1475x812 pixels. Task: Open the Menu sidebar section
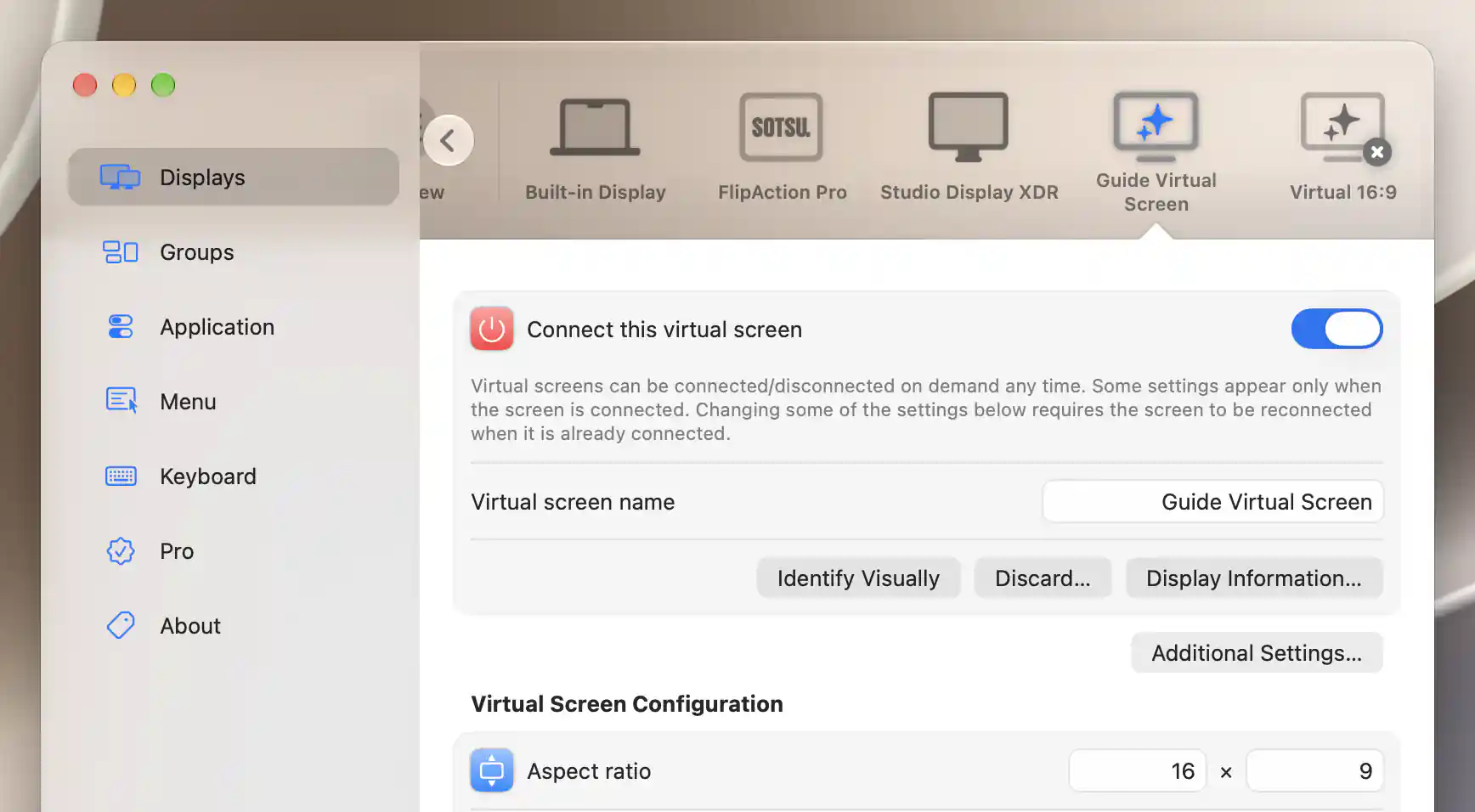tap(234, 402)
